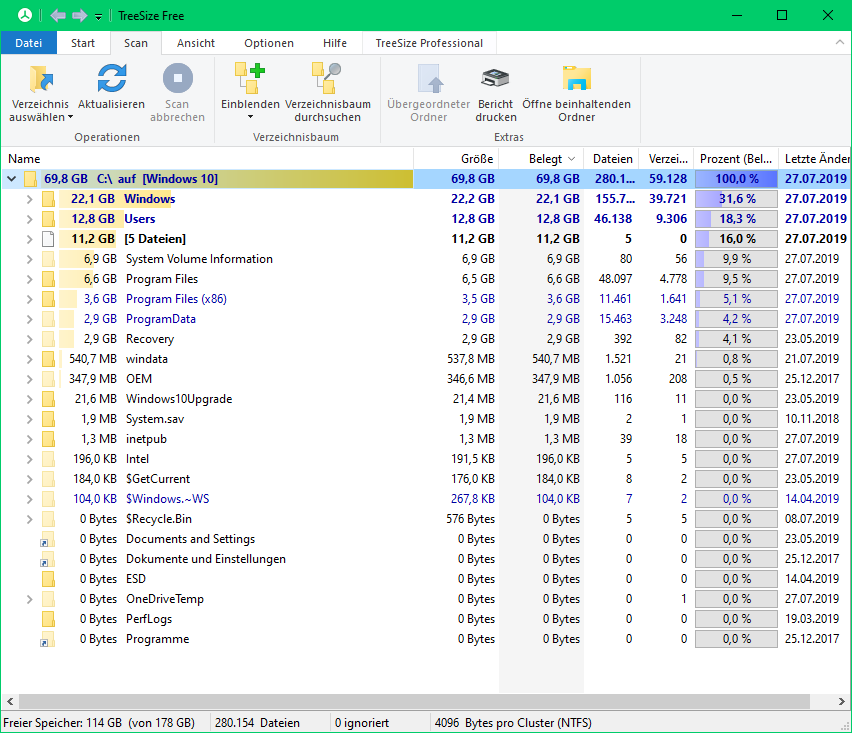The image size is (852, 733).
Task: Sort by the Prozent column header
Action: (736, 159)
